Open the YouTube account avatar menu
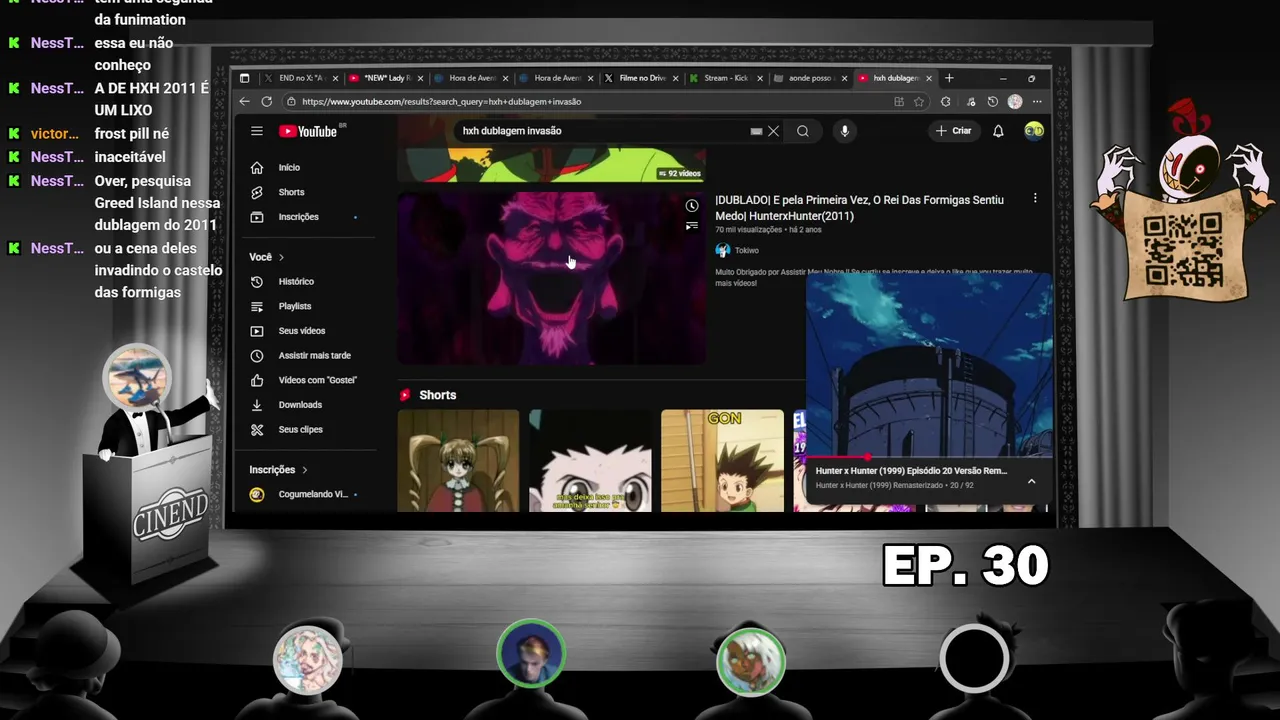The image size is (1280, 720). point(1034,131)
